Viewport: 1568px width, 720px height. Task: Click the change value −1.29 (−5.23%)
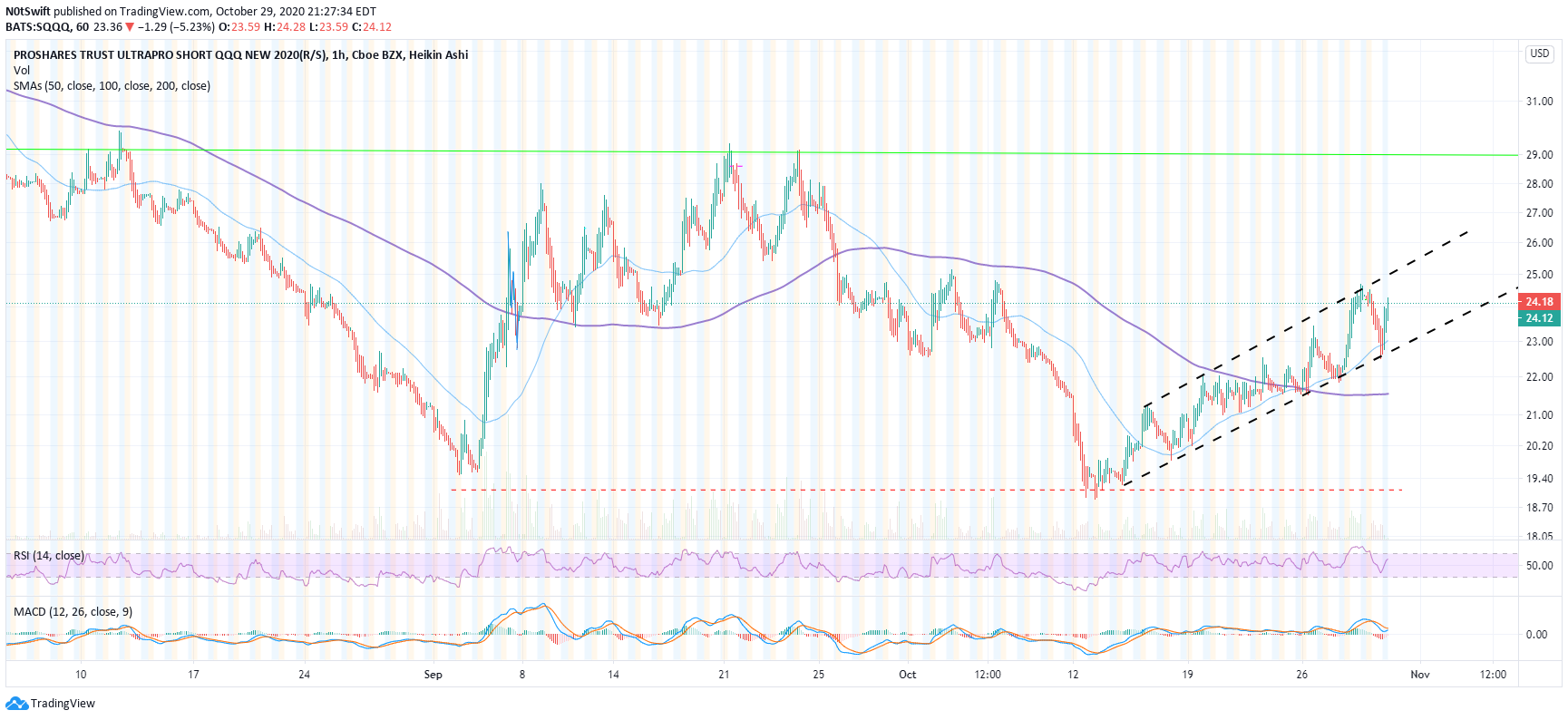[176, 27]
